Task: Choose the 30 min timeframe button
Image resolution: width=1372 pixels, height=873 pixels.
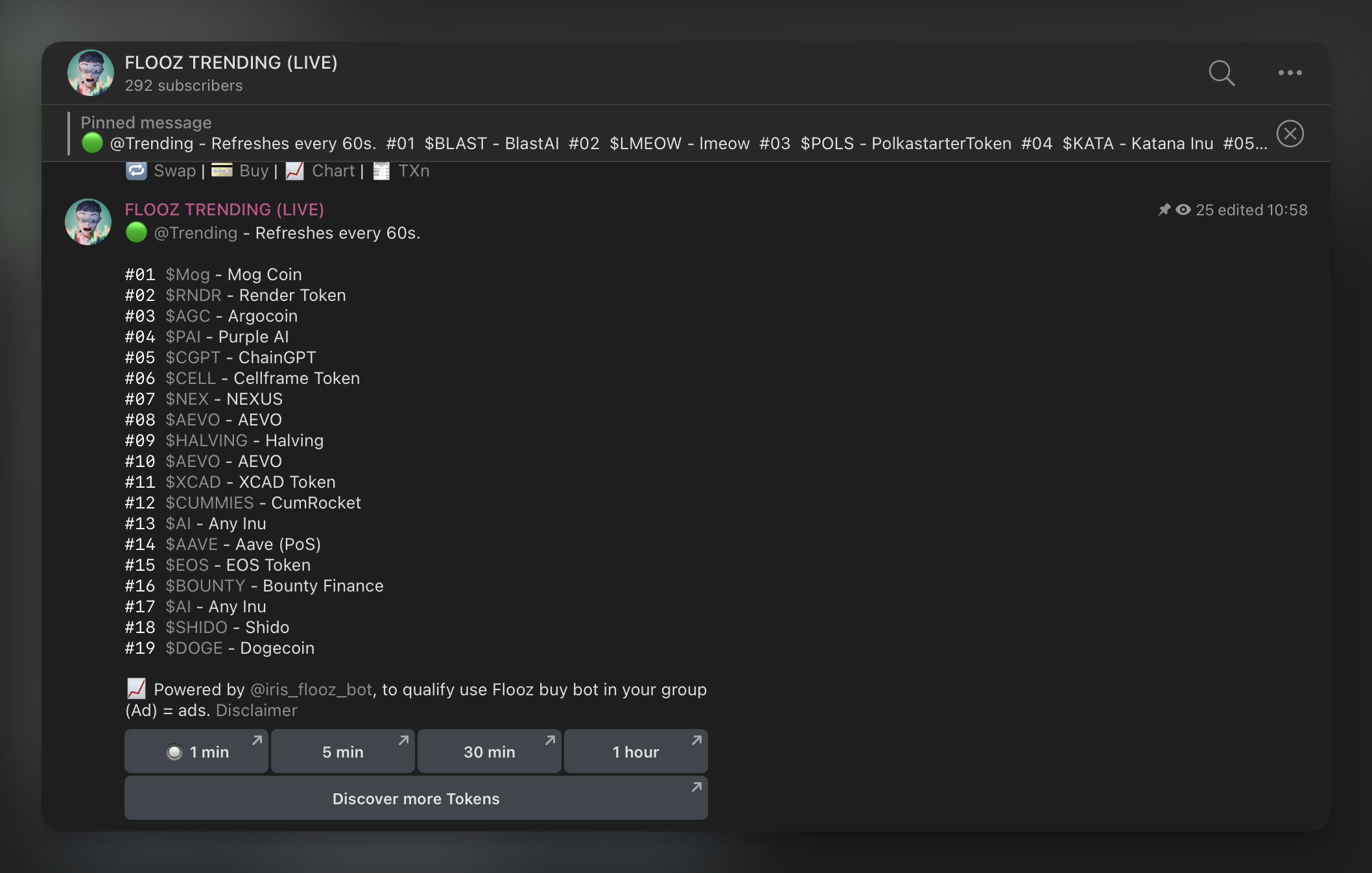Action: 489,752
